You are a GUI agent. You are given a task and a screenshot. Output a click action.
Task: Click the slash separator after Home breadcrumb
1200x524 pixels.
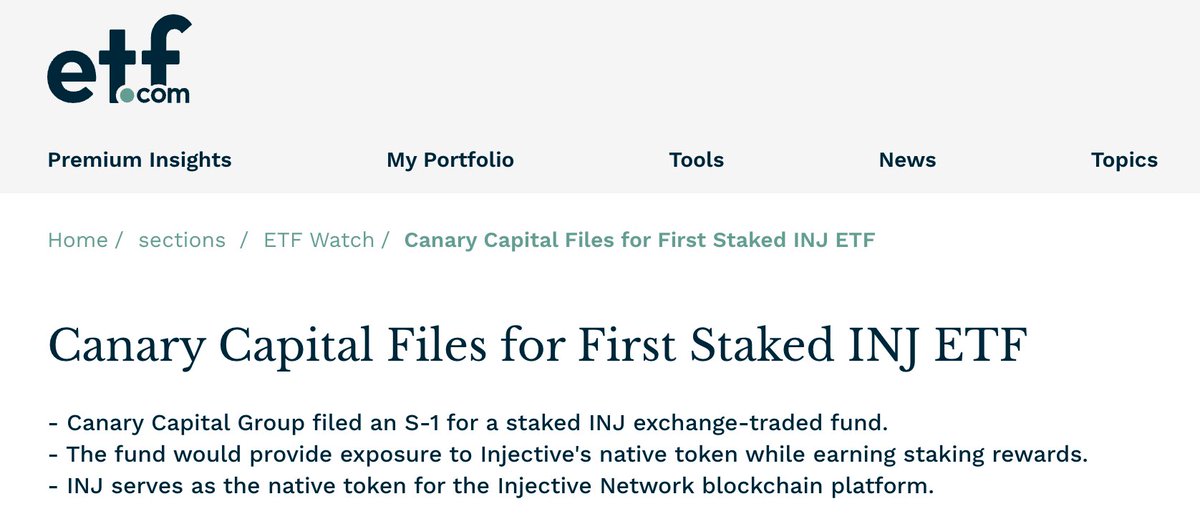[119, 240]
